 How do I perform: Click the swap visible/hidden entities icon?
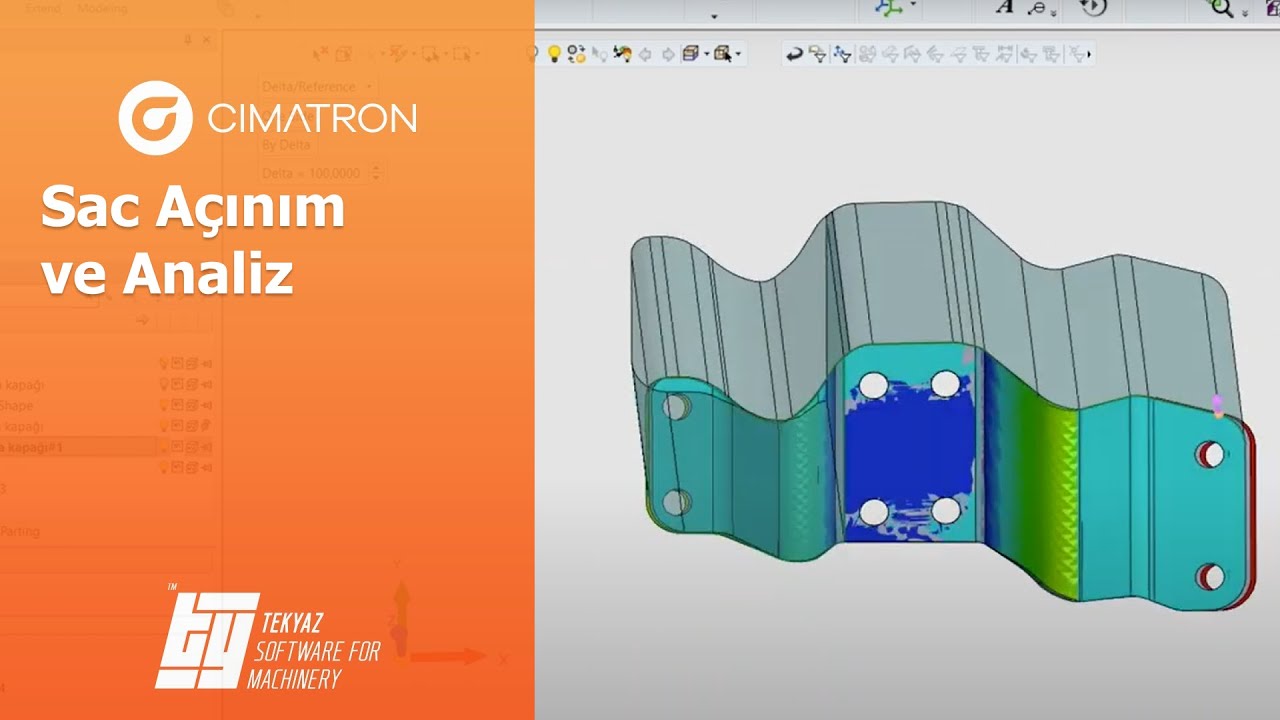[x=577, y=54]
